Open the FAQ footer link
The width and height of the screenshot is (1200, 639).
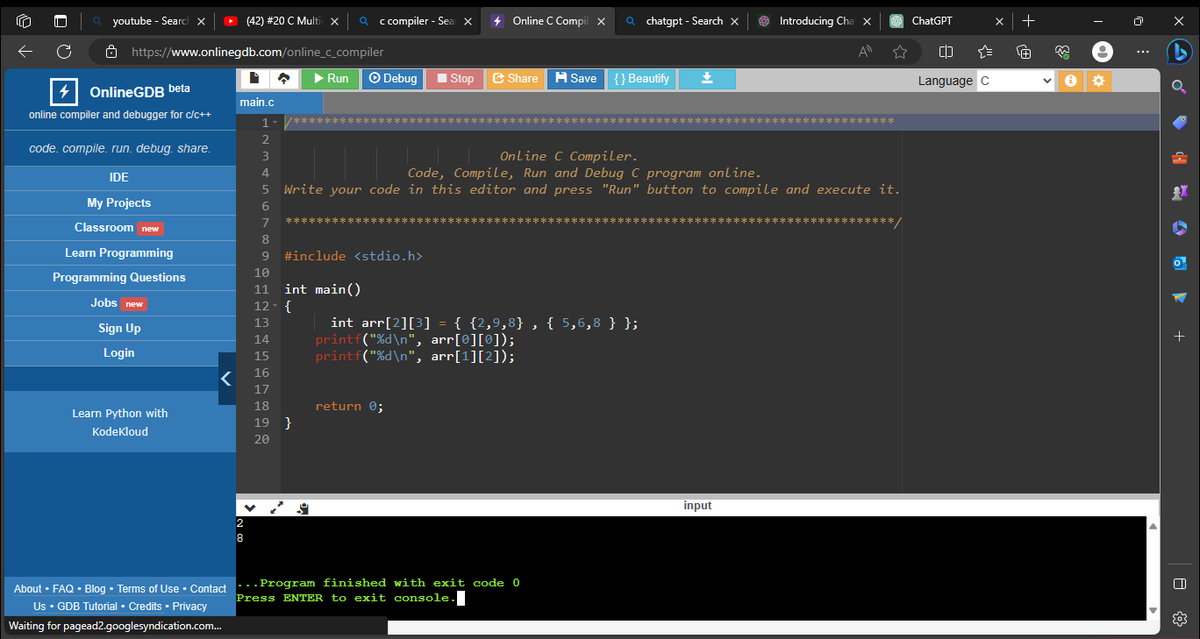tap(63, 589)
